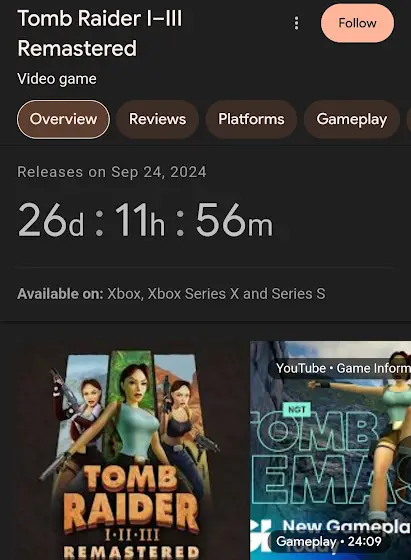Switch to the Reviews tab
Image resolution: width=411 pixels, height=560 pixels.
point(157,119)
